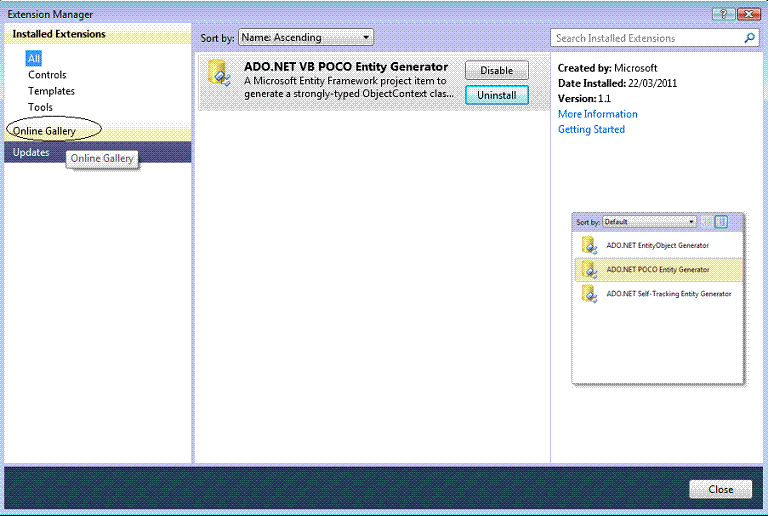Click the ADO.NET VB POCO Entity Generator icon
Image resolution: width=768 pixels, height=516 pixels.
[x=219, y=72]
